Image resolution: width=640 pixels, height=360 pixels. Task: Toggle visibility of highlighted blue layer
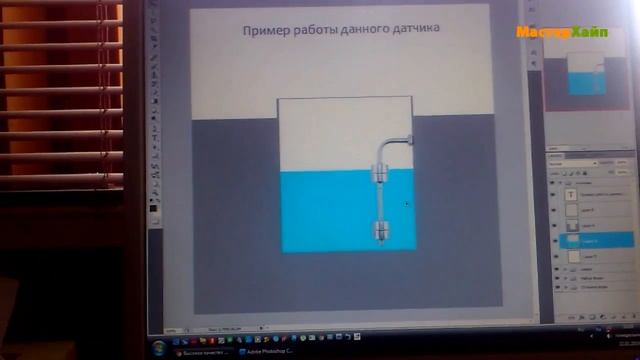tap(555, 241)
